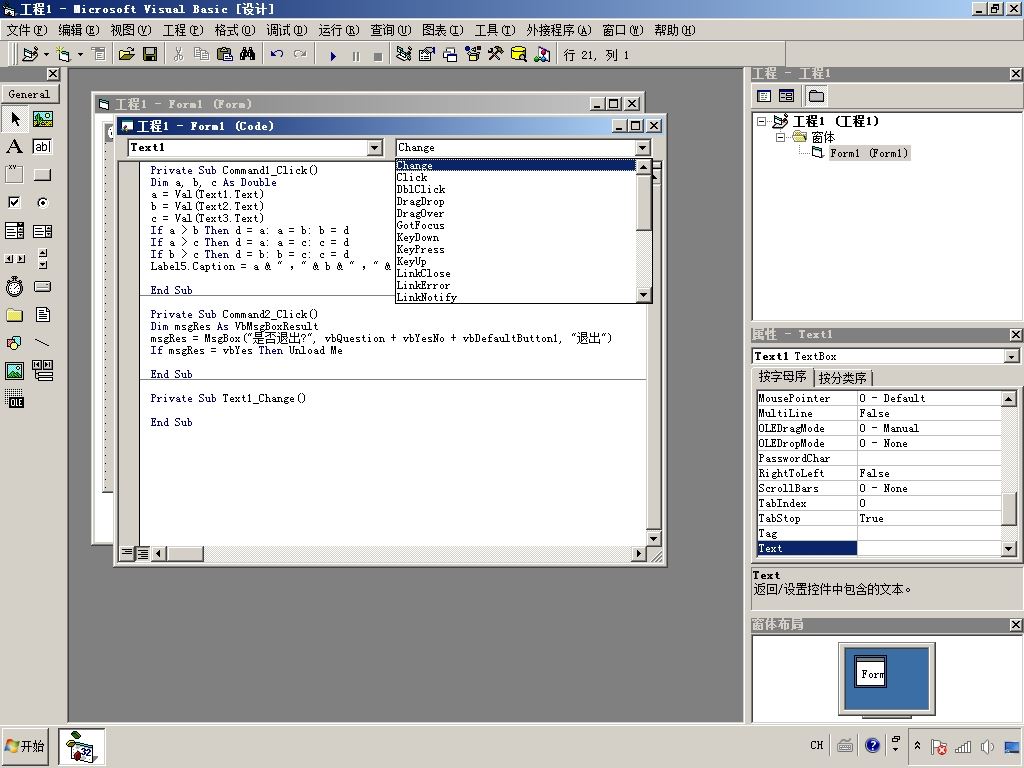This screenshot has height=768, width=1024.
Task: Click the Find binoculars icon
Action: click(248, 54)
